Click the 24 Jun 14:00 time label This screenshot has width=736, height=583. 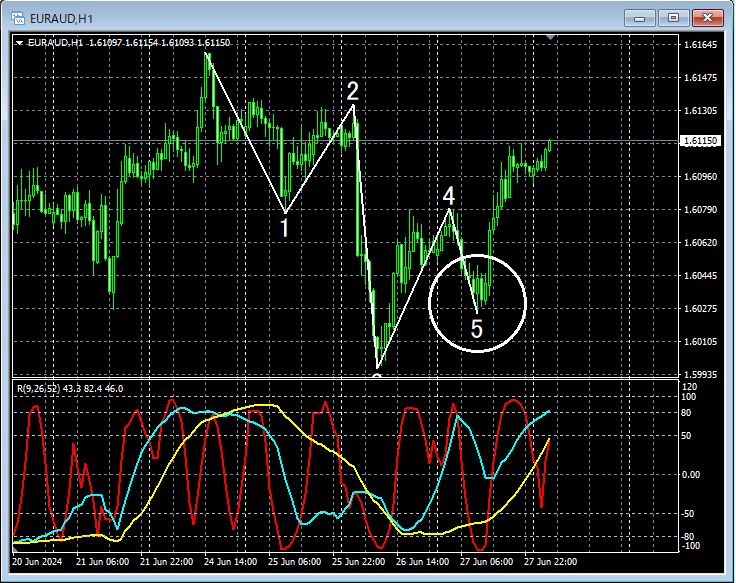[230, 561]
